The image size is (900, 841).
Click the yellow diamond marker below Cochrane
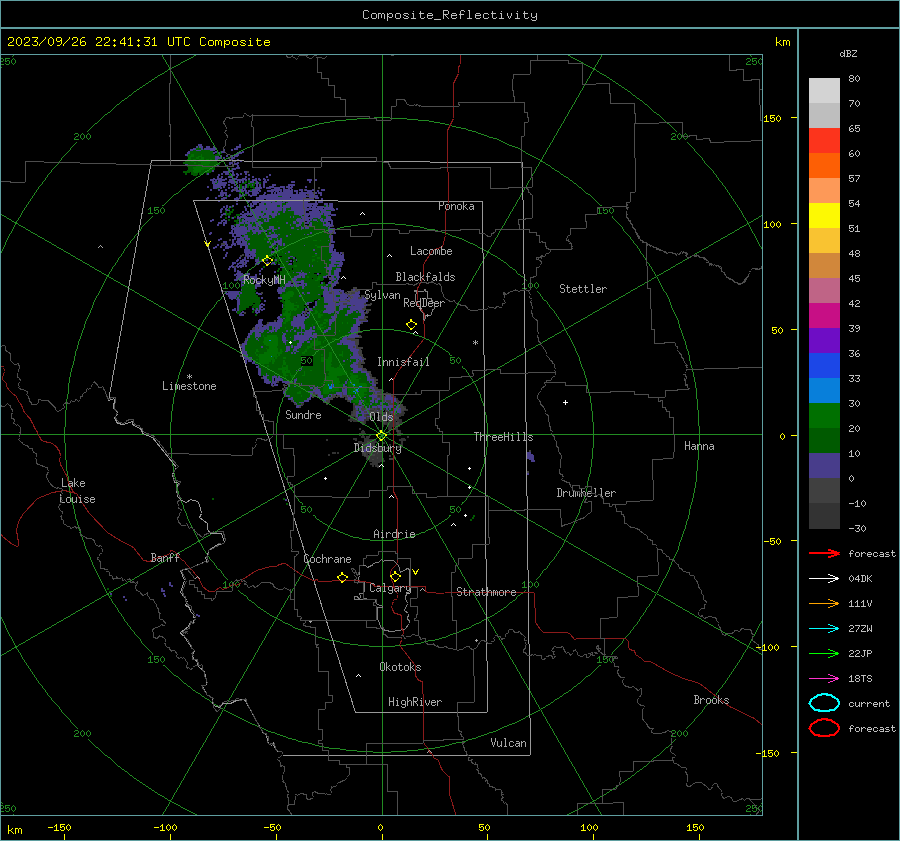point(343,577)
